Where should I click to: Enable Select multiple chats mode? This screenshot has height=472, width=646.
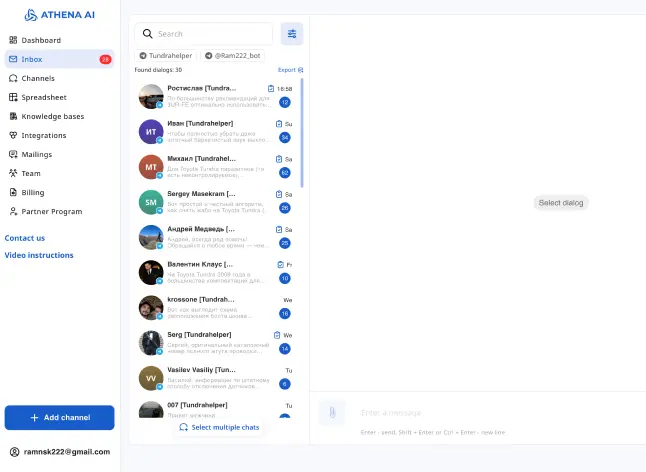click(219, 427)
